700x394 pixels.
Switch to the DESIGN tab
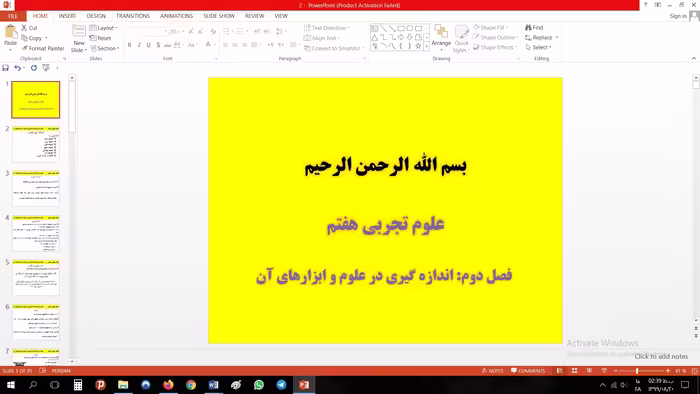click(96, 16)
